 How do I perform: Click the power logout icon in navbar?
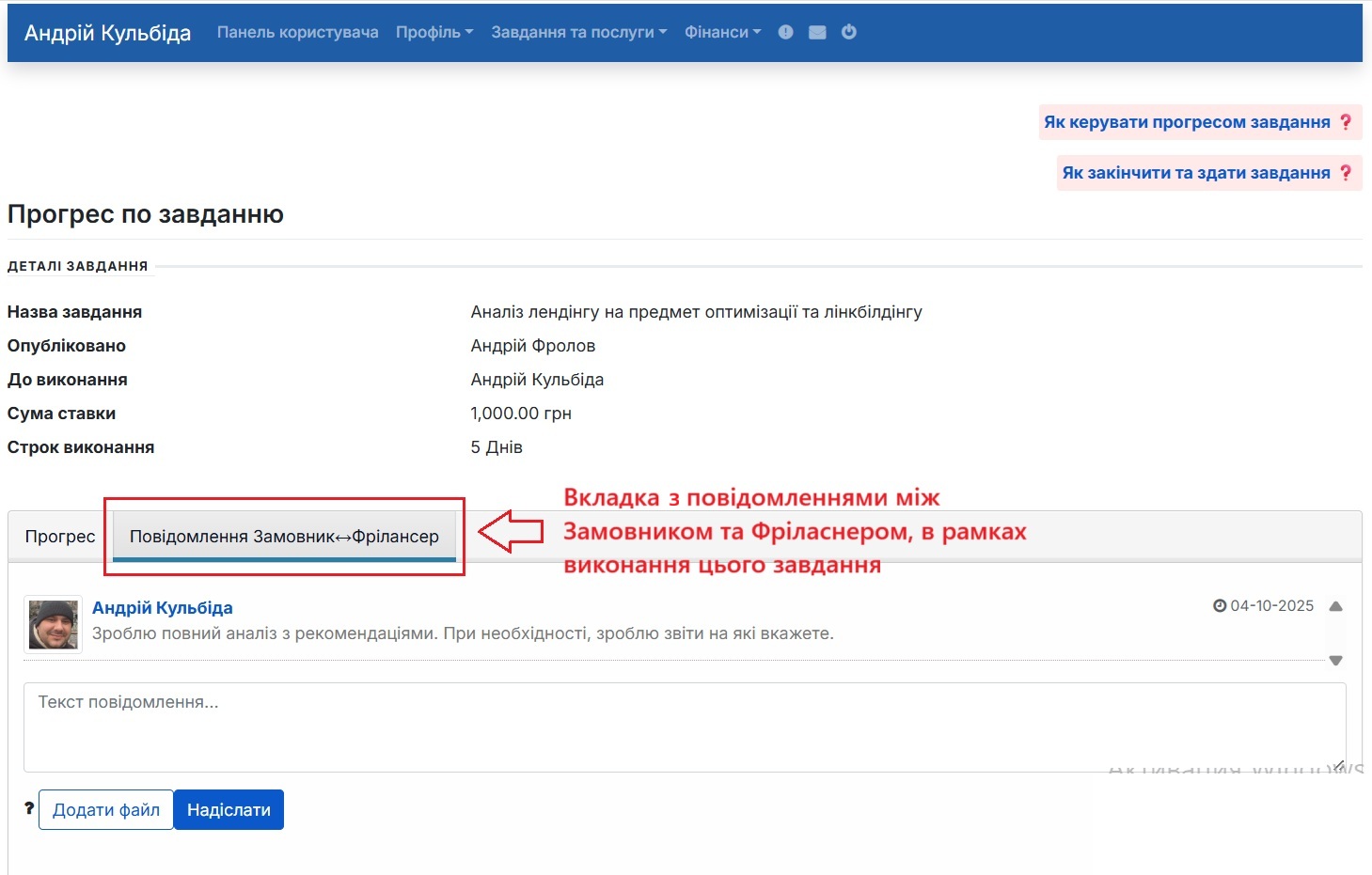point(849,31)
